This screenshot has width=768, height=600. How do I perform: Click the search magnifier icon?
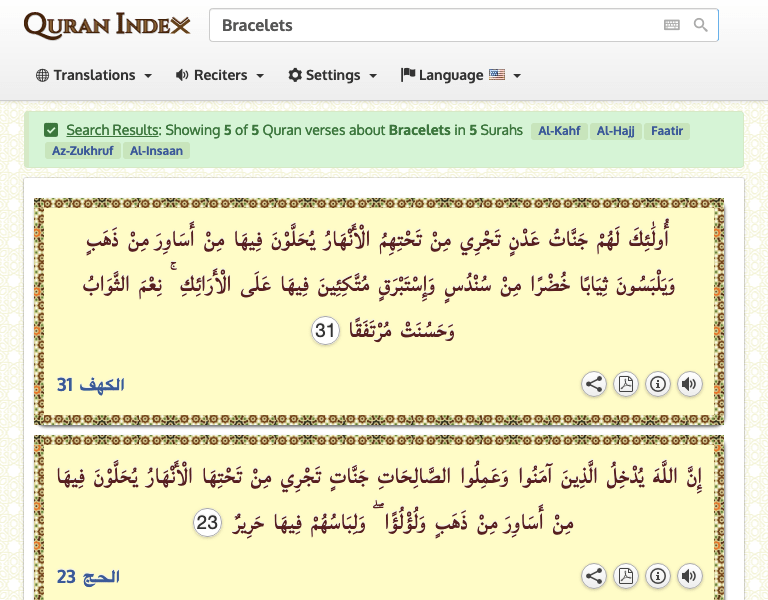[x=701, y=26]
